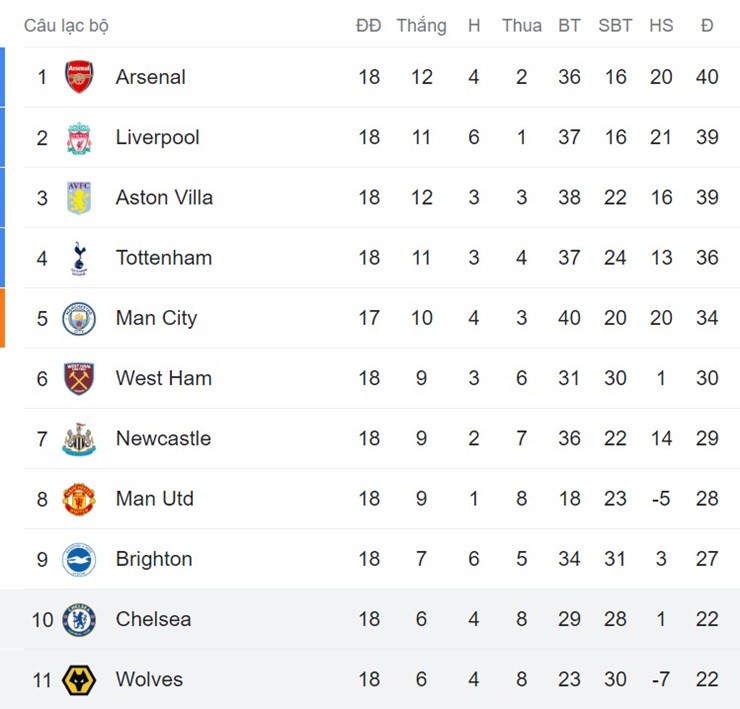The image size is (740, 709).
Task: Click the Brighton club crest
Action: point(79,559)
